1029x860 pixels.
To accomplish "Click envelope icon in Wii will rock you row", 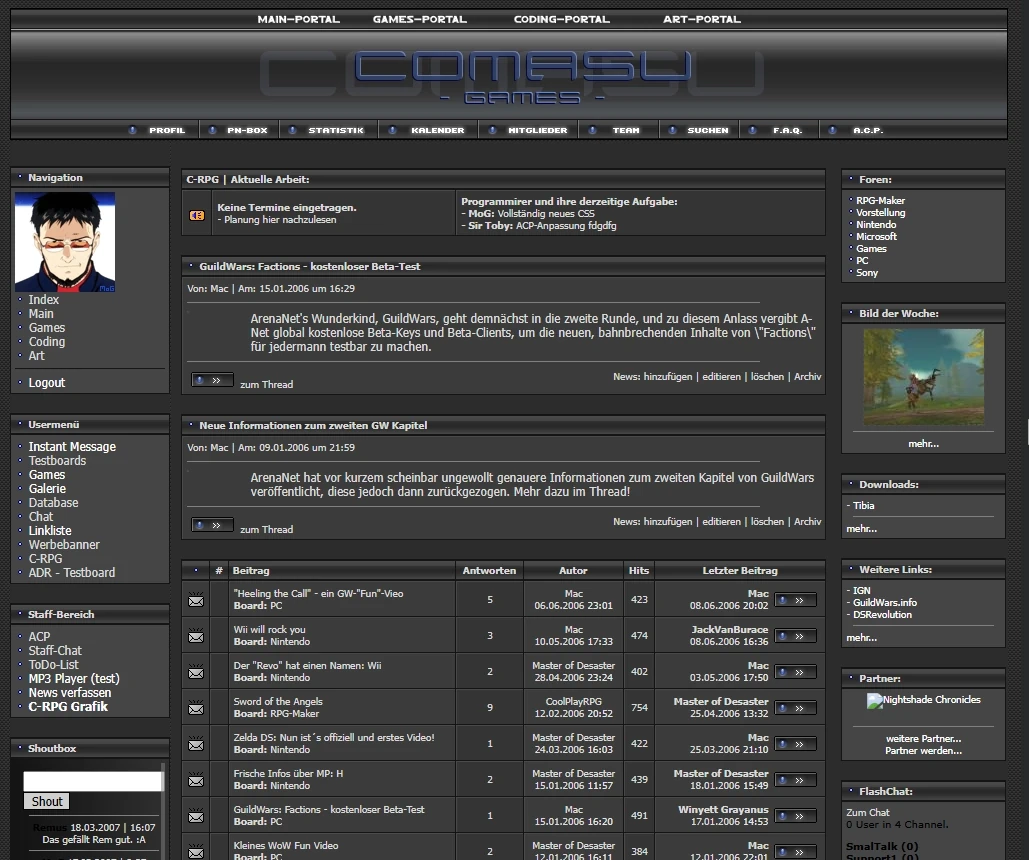I will 196,636.
